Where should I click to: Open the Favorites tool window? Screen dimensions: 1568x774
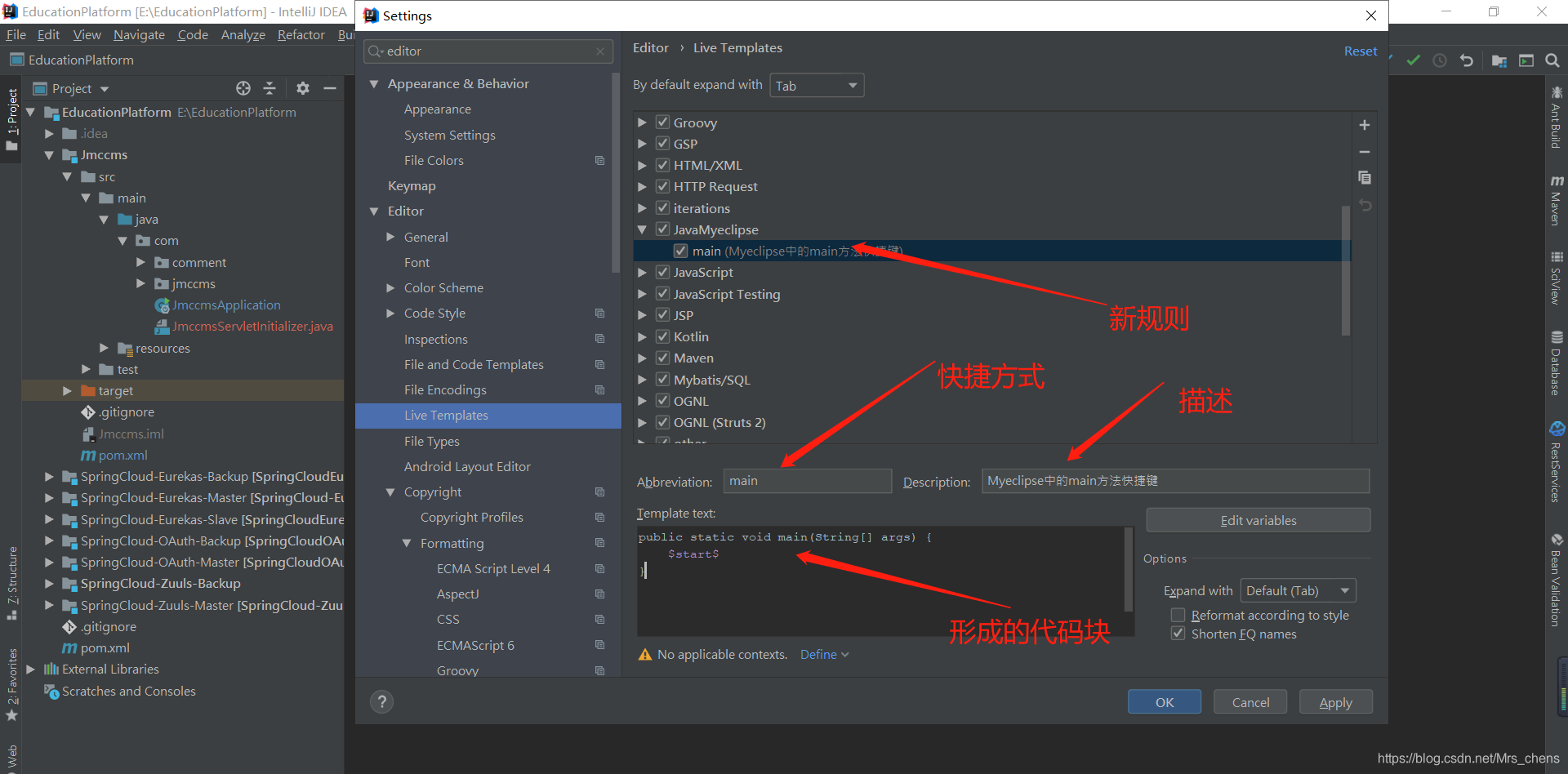[11, 685]
